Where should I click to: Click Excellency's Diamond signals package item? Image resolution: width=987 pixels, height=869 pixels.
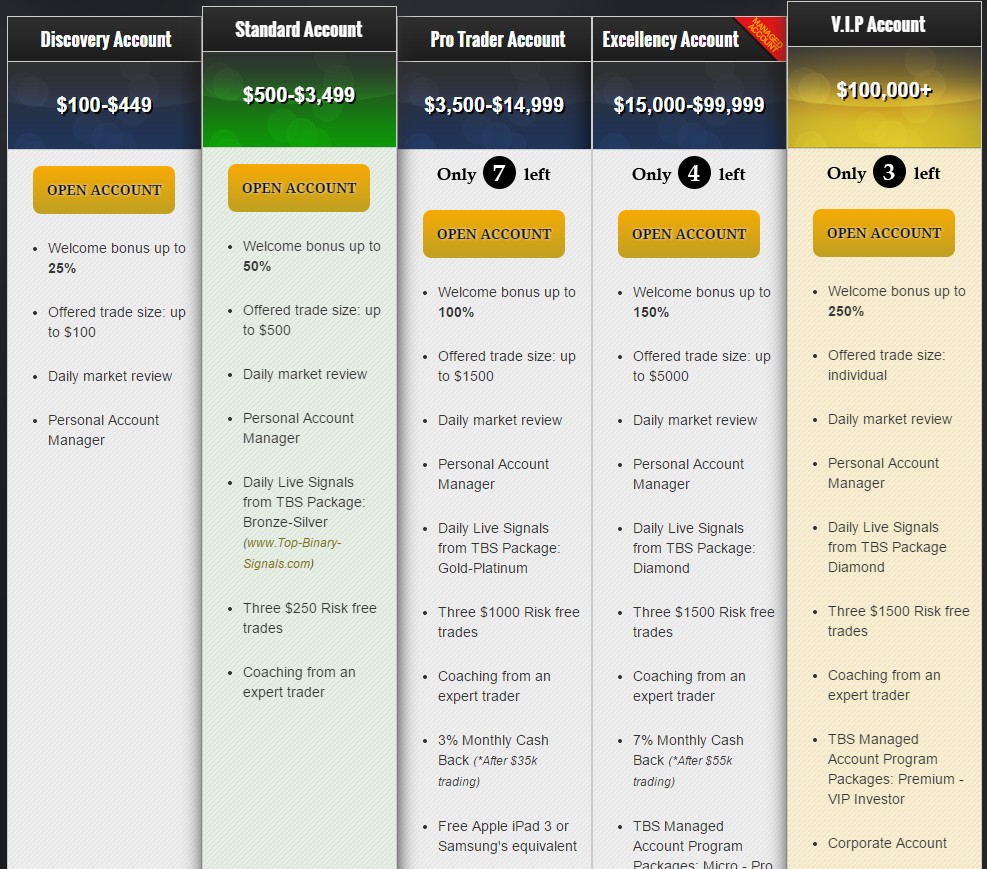[x=694, y=548]
